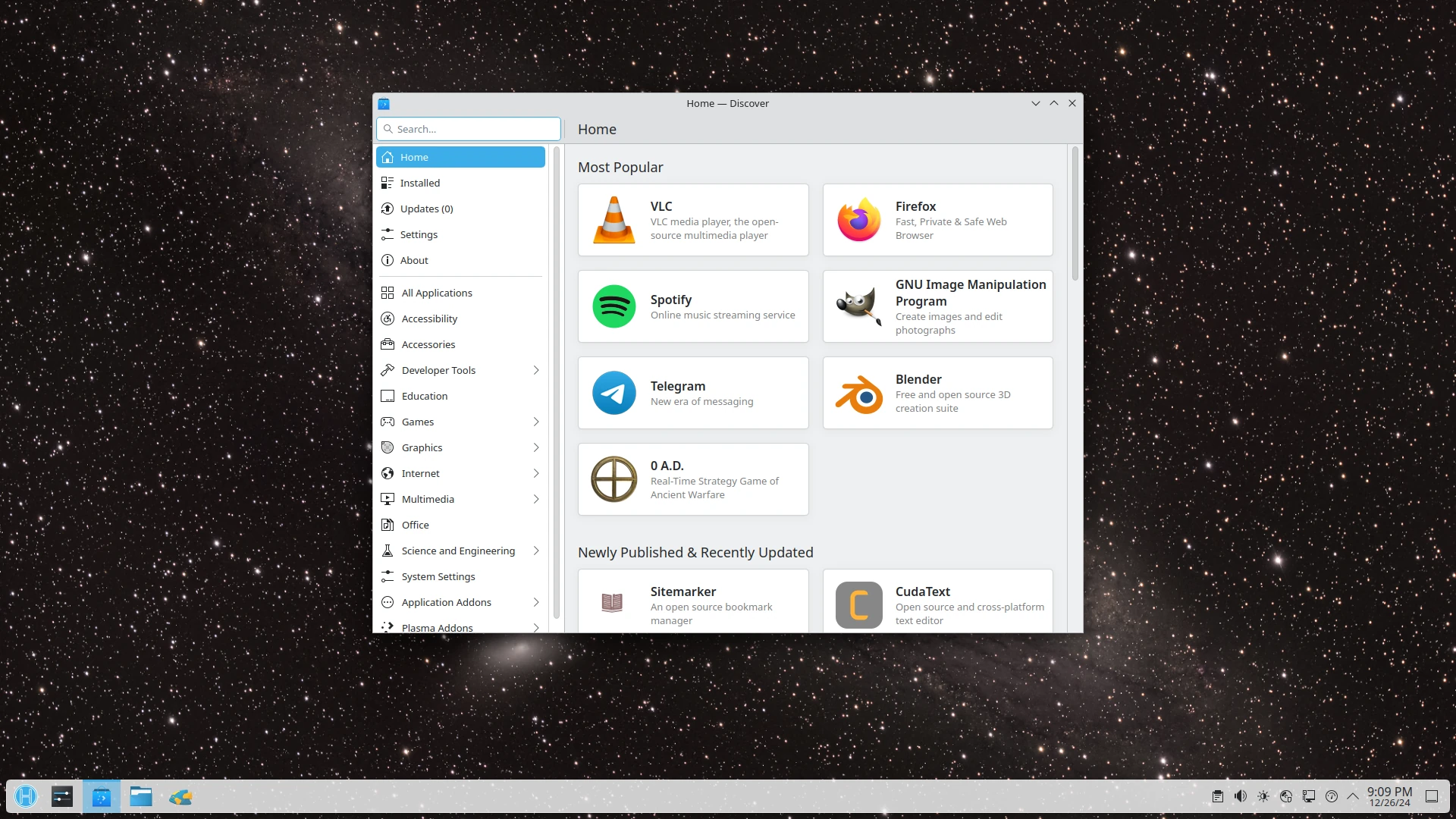Select the Home sidebar item
The image size is (1456, 819).
click(x=460, y=157)
